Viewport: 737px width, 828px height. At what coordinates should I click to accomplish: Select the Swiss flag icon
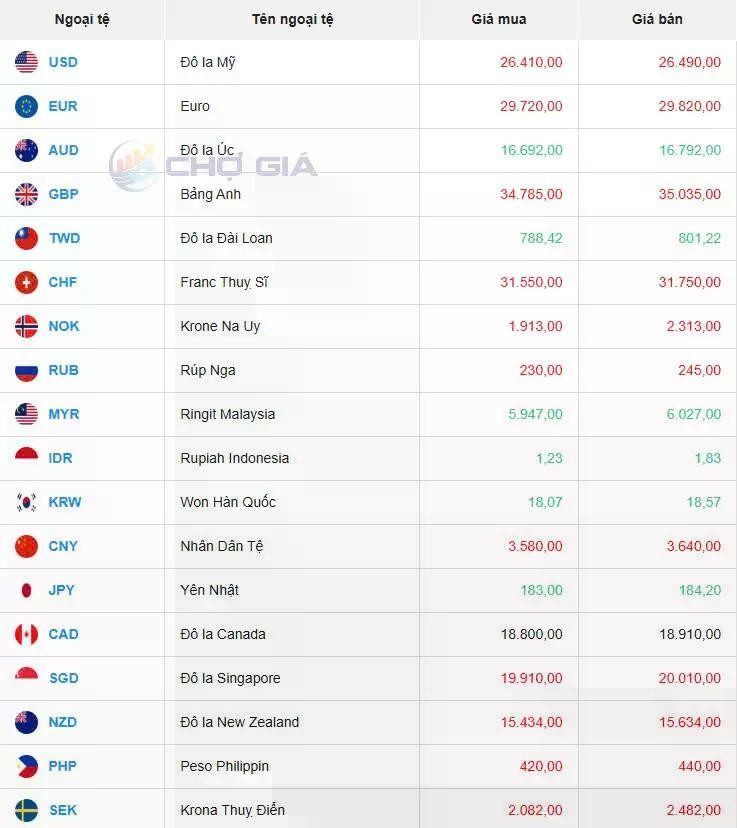click(26, 282)
